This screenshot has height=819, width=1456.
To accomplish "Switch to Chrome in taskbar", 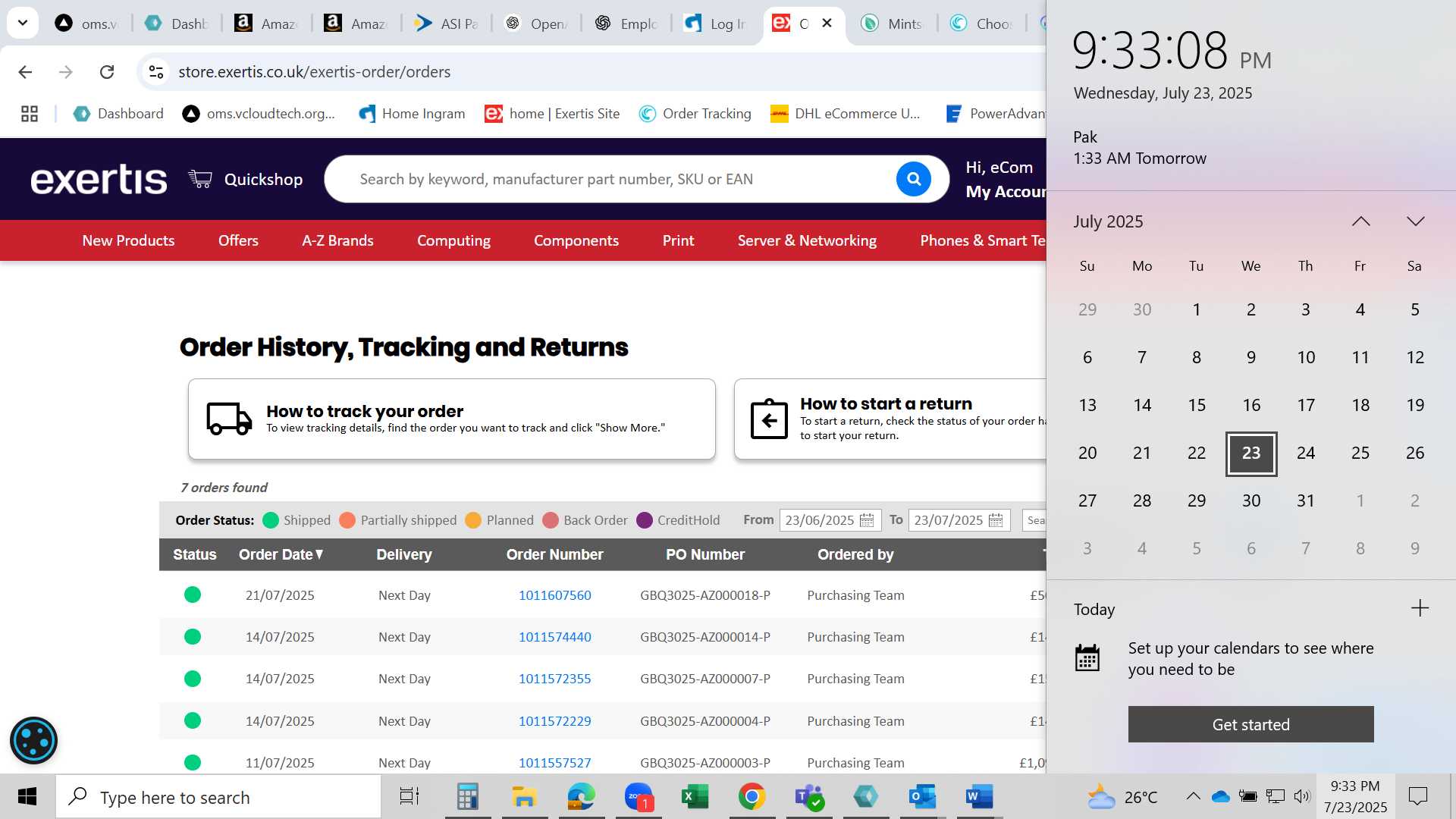I will click(x=752, y=797).
